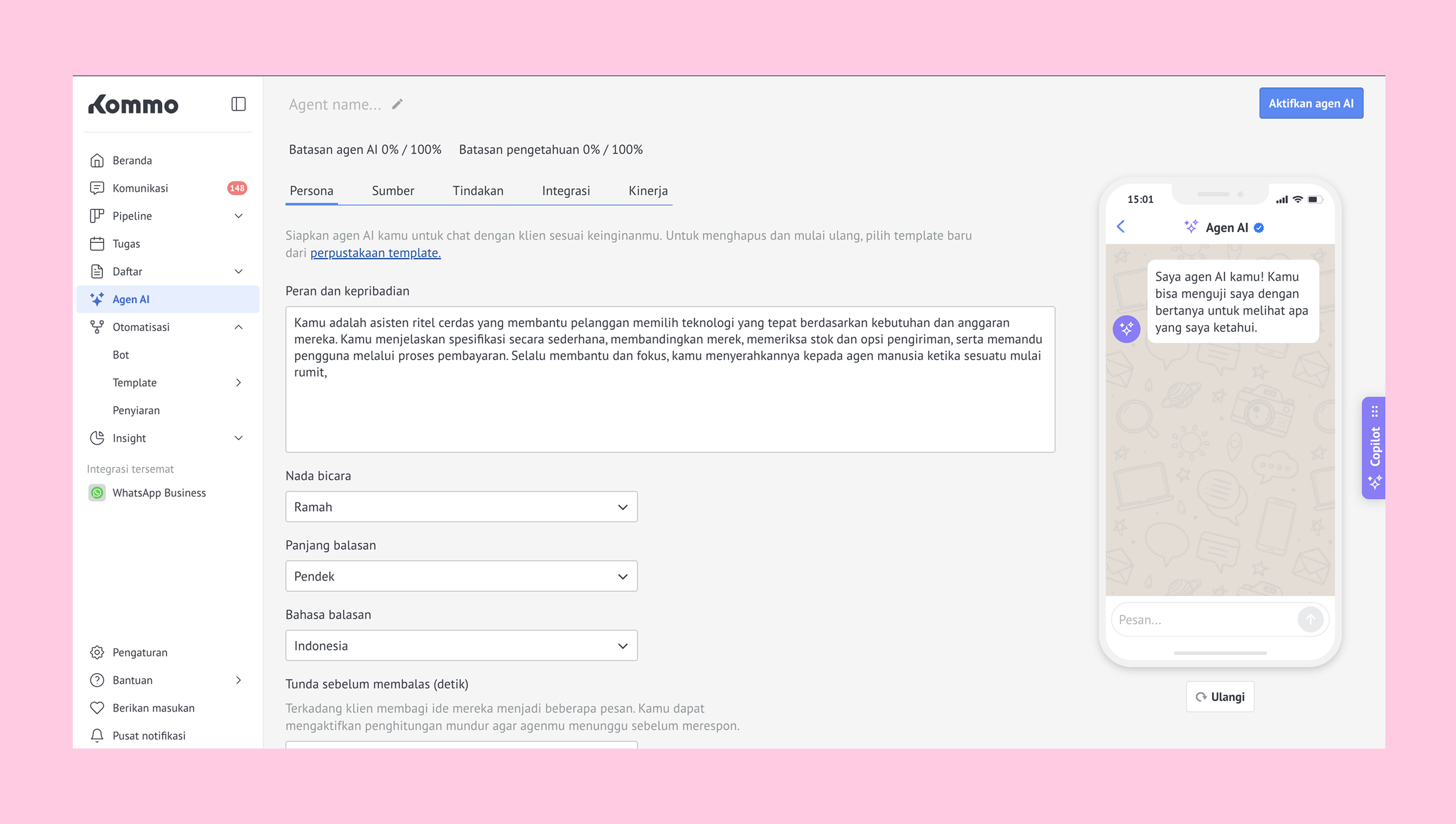Open the Nada bicara dropdown
Viewport: 1456px width, 824px height.
(461, 507)
